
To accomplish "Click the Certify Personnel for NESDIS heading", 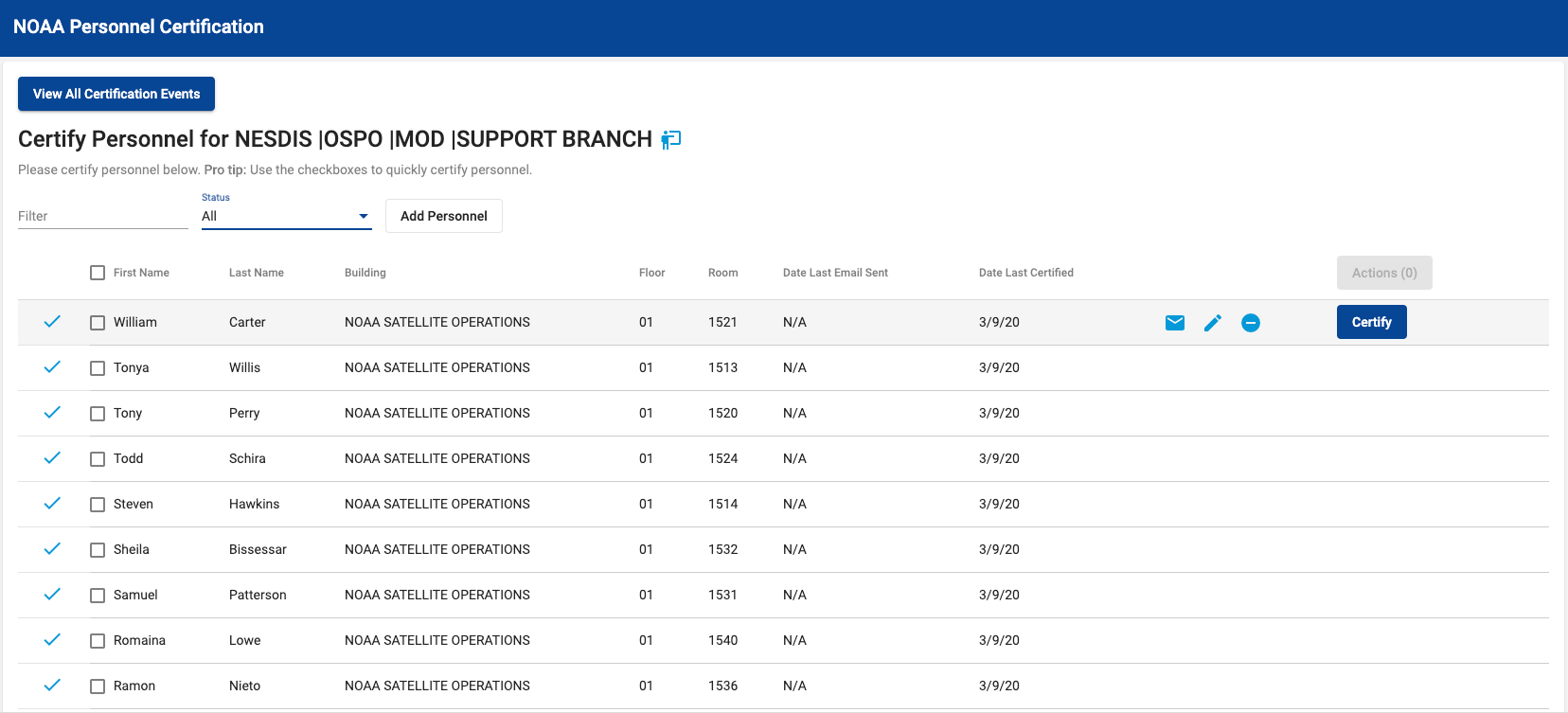I will [x=335, y=139].
